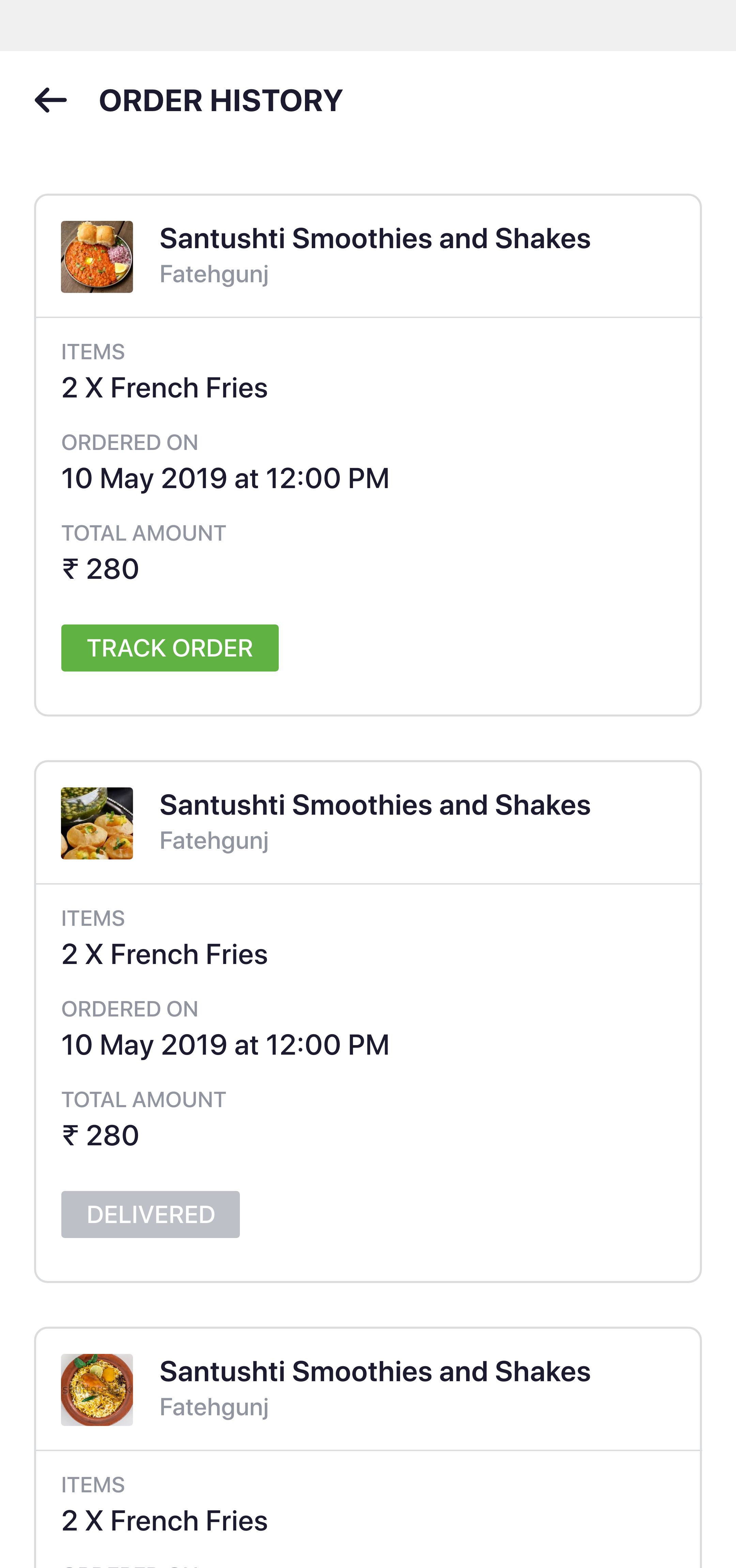This screenshot has width=736, height=1568.
Task: Tap the order date in the Track Order card
Action: pos(225,479)
